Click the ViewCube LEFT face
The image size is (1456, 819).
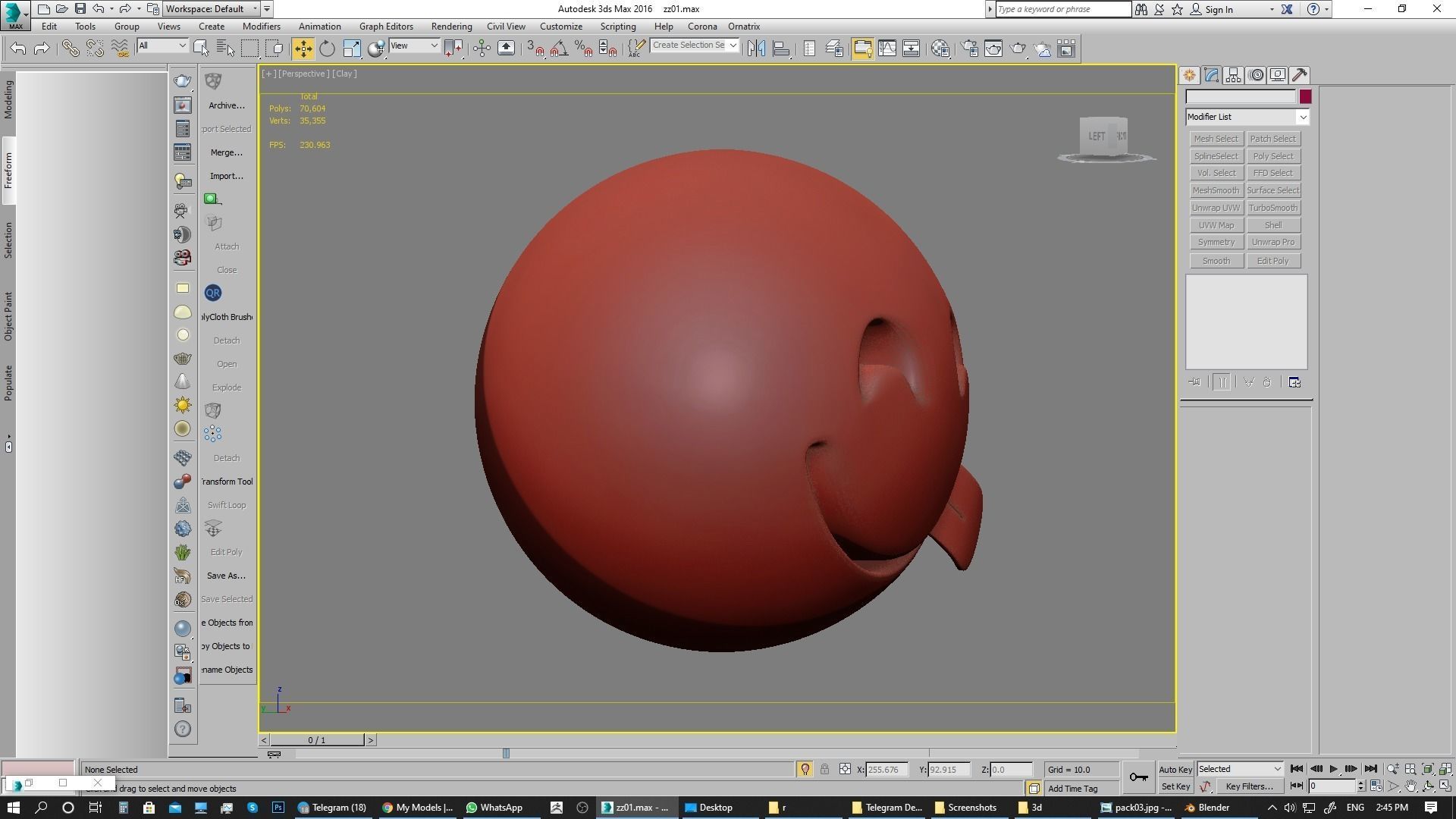[1096, 136]
